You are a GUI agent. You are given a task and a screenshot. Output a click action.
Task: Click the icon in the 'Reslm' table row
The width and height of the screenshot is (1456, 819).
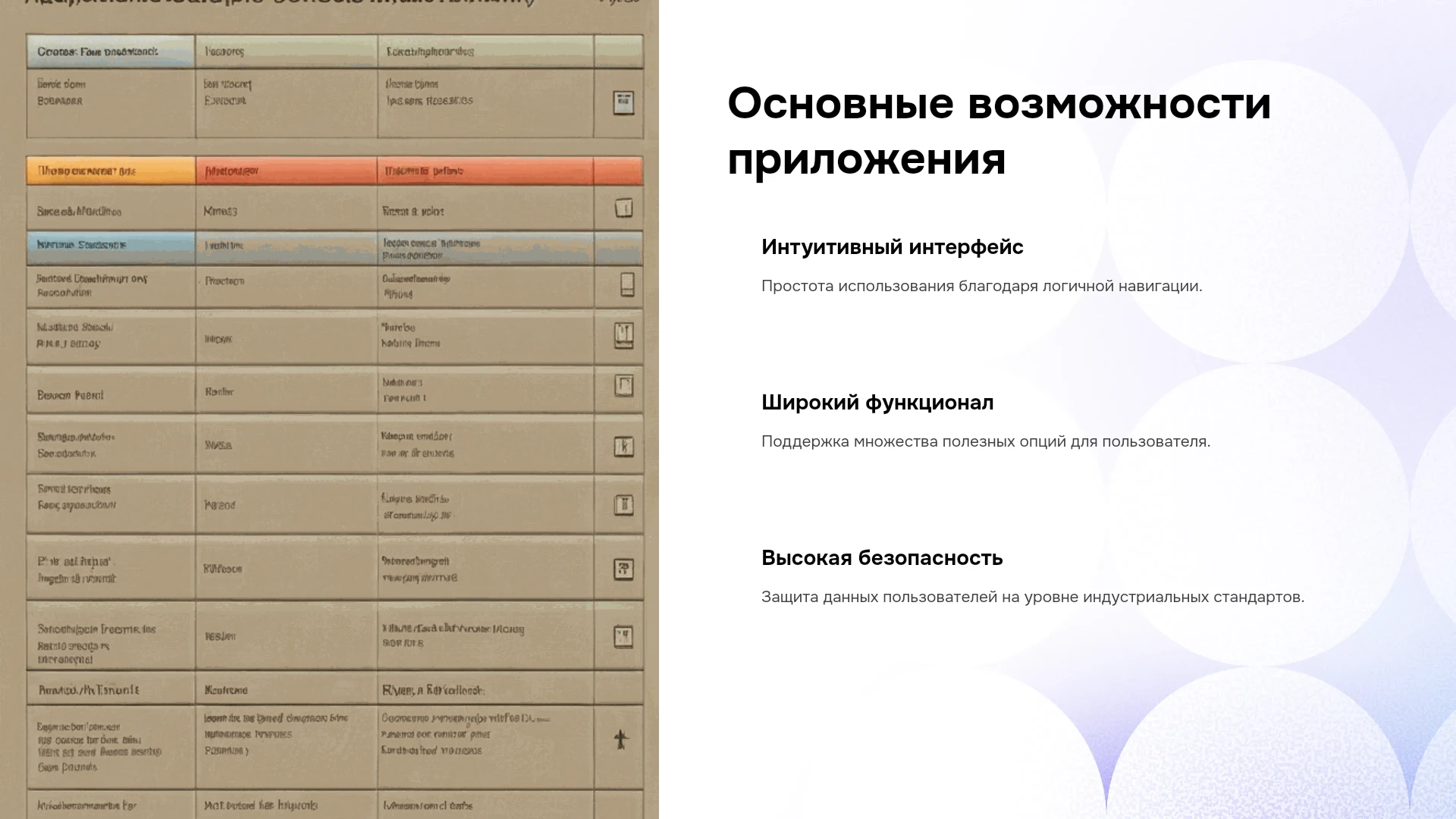pos(623,637)
